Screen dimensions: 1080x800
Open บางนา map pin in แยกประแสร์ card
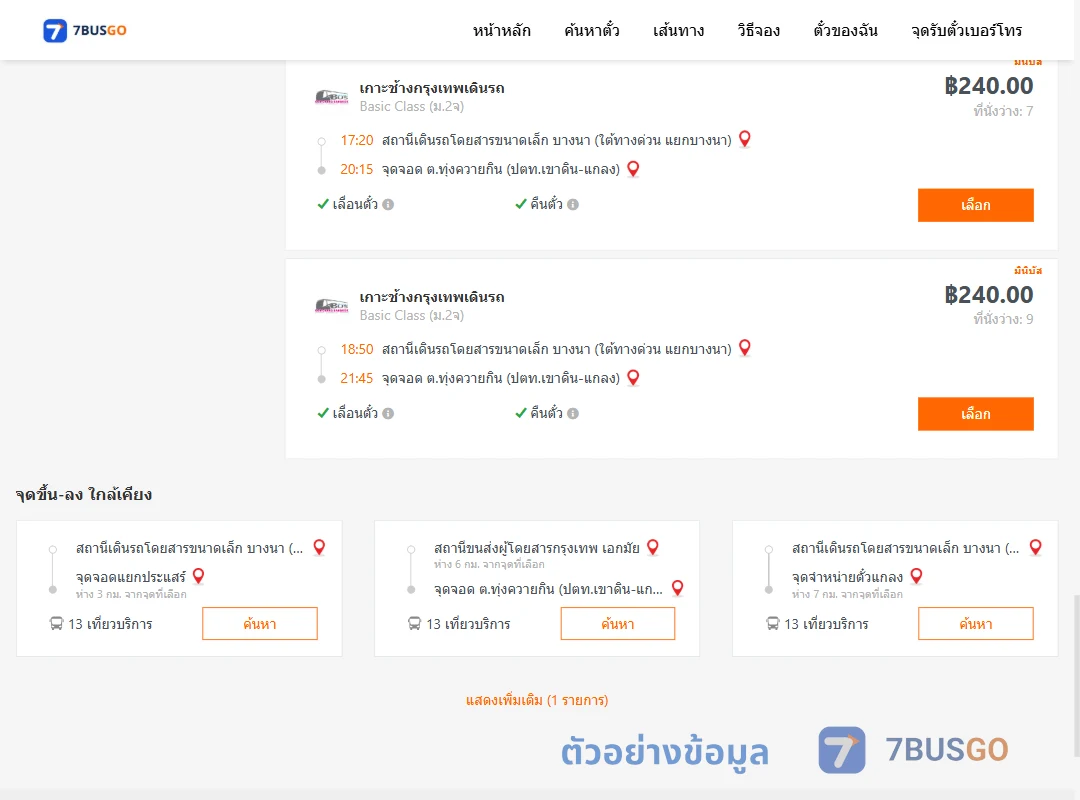click(319, 548)
